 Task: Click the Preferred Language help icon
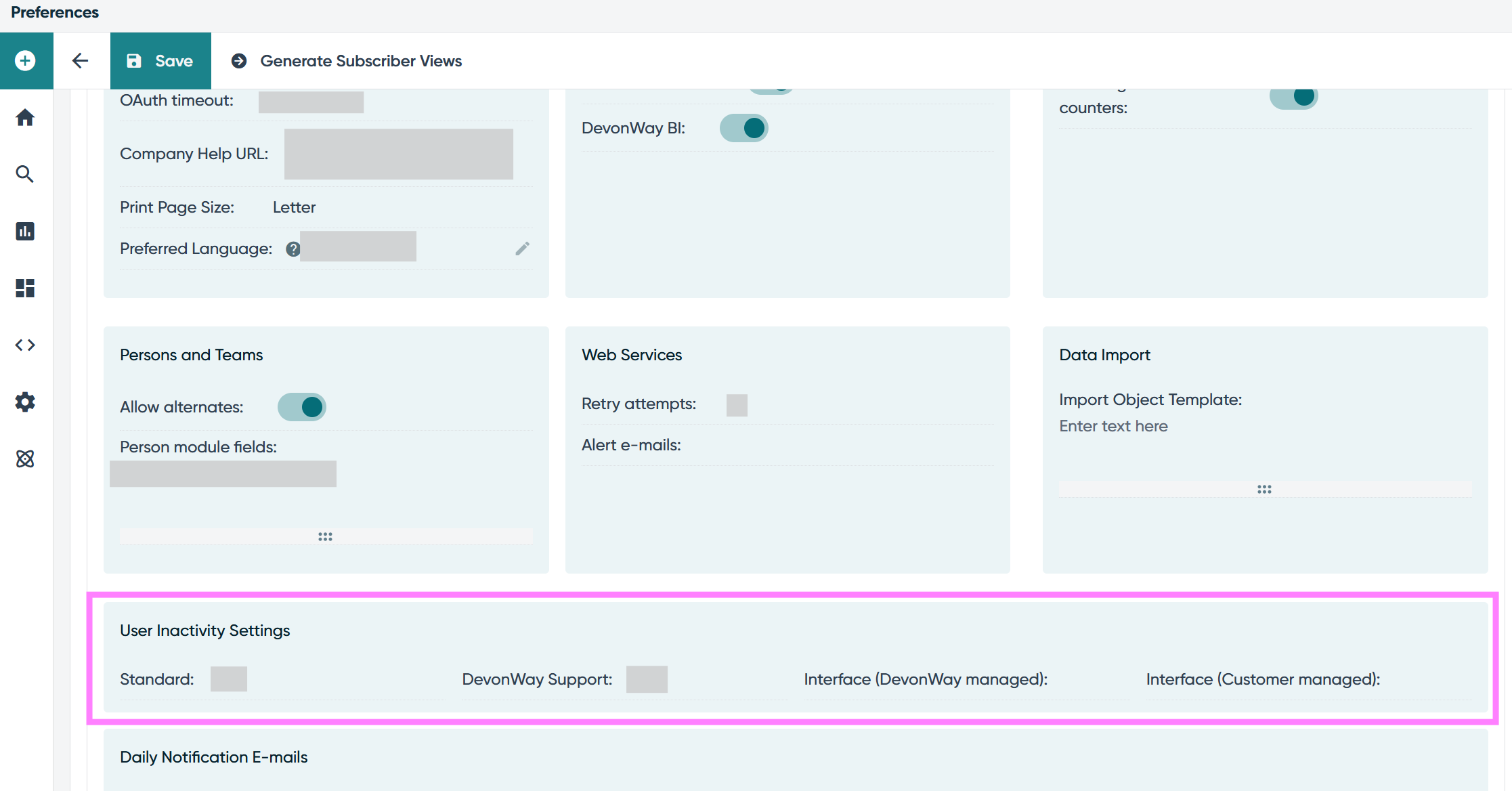click(293, 249)
